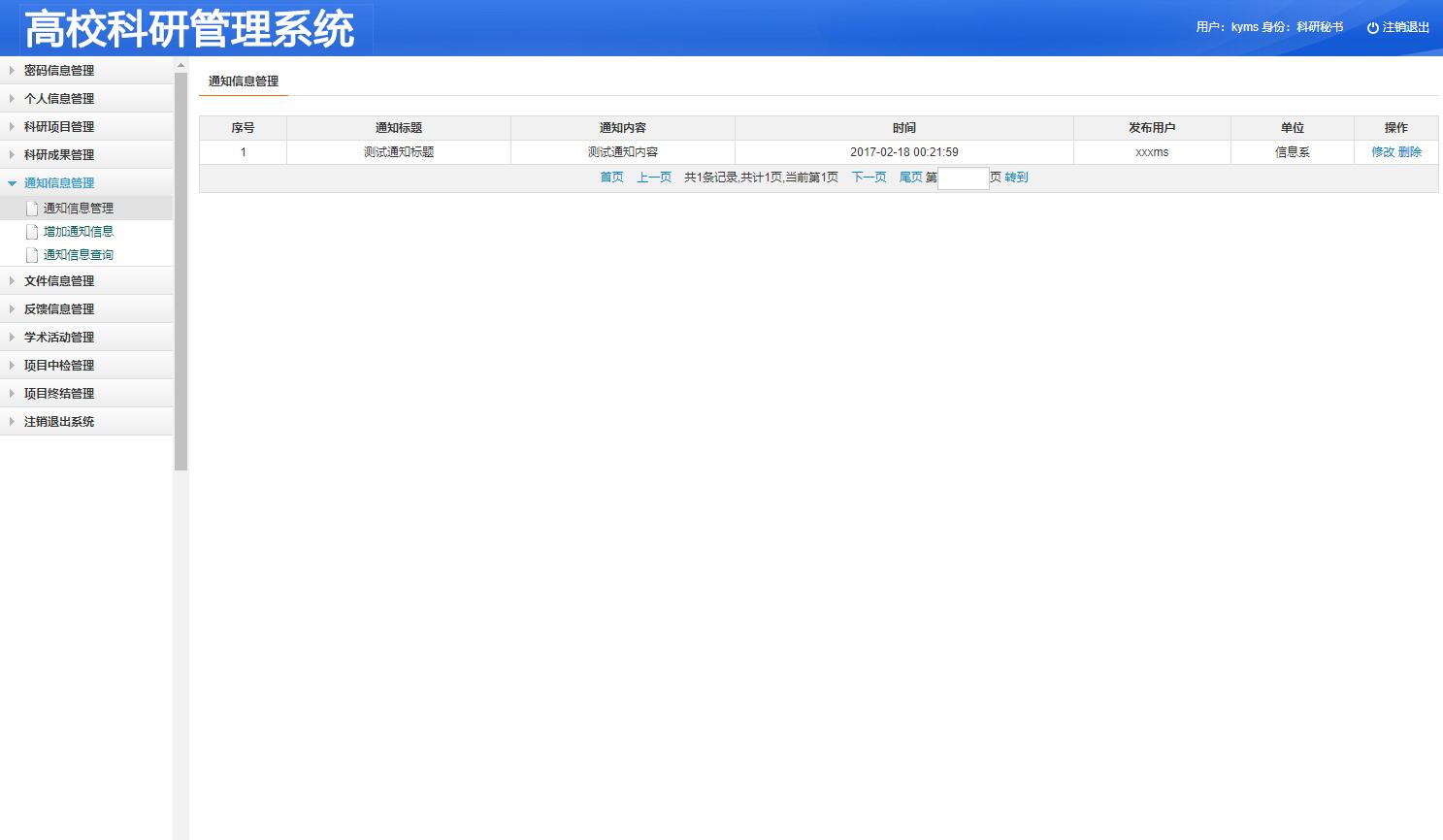The image size is (1443, 840).
Task: Click the page number input field
Action: pos(962,178)
